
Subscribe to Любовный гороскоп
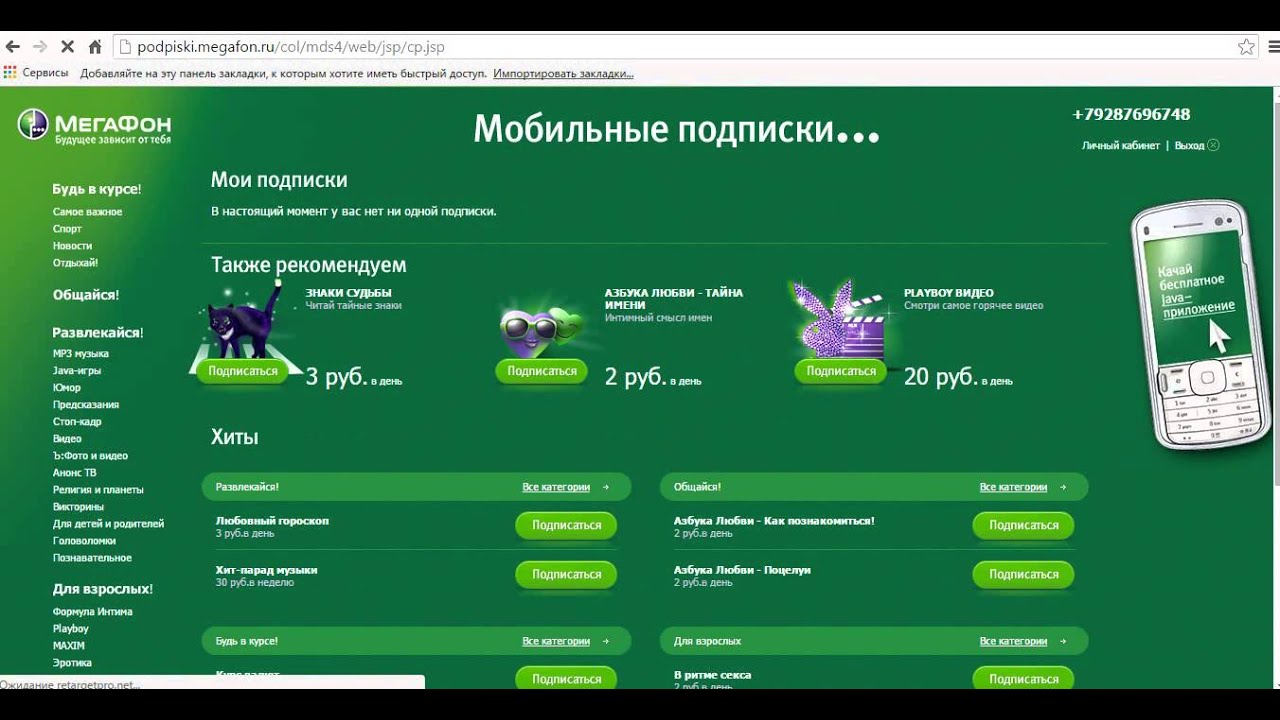(566, 525)
